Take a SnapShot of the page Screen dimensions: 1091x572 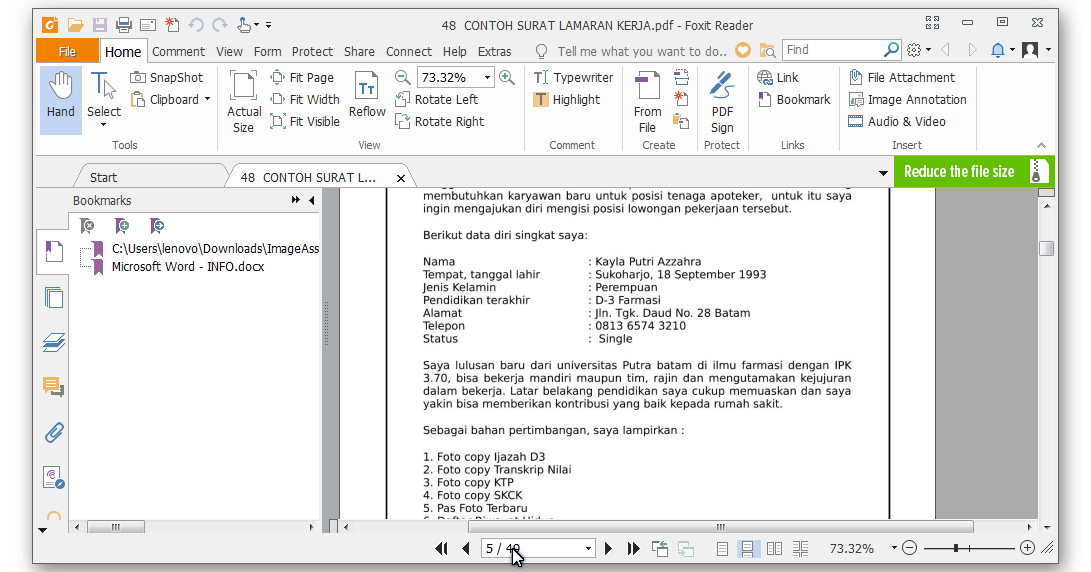pos(167,77)
